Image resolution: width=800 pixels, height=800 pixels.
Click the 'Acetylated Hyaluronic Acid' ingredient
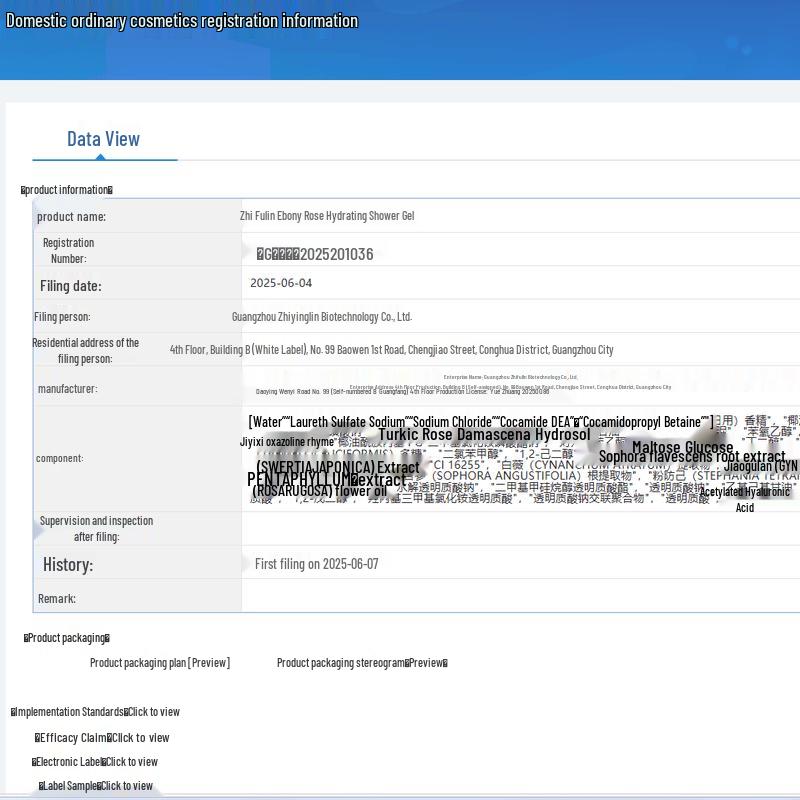745,499
